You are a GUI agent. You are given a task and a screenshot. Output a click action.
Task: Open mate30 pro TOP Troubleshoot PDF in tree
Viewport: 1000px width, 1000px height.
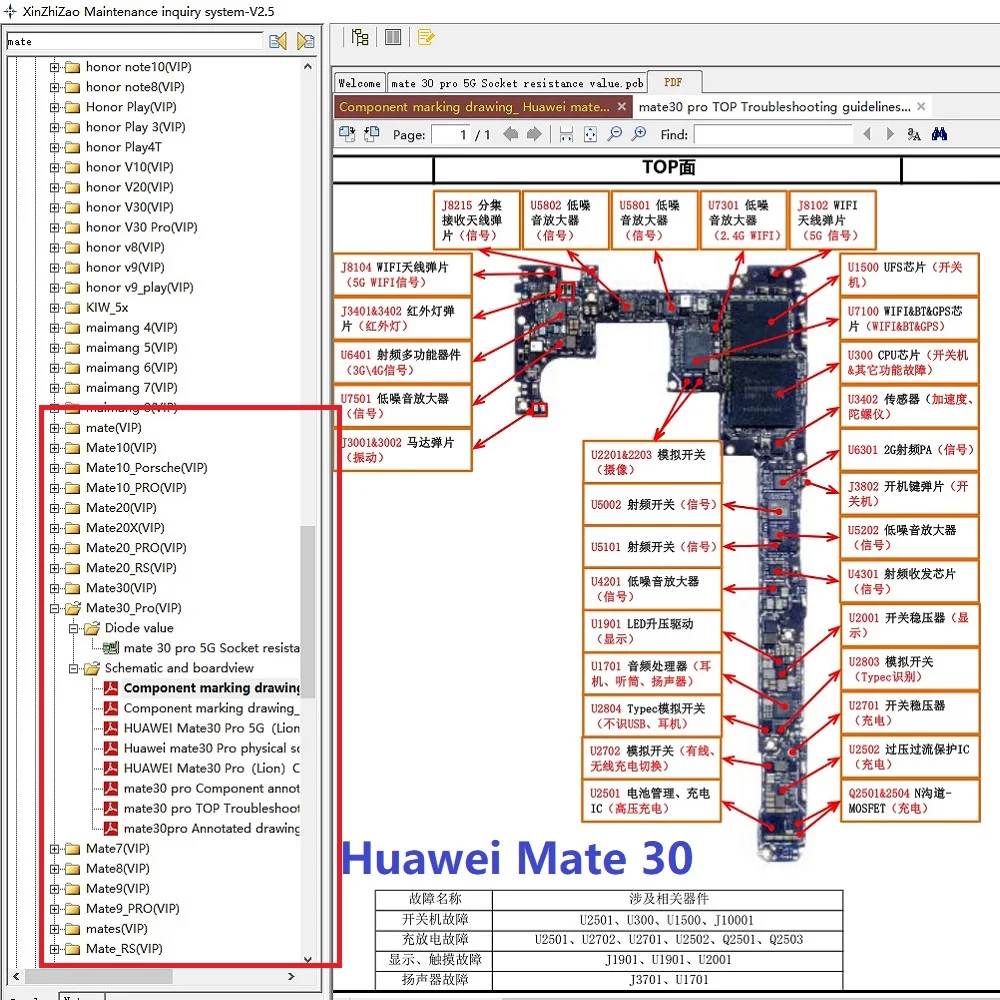click(211, 808)
